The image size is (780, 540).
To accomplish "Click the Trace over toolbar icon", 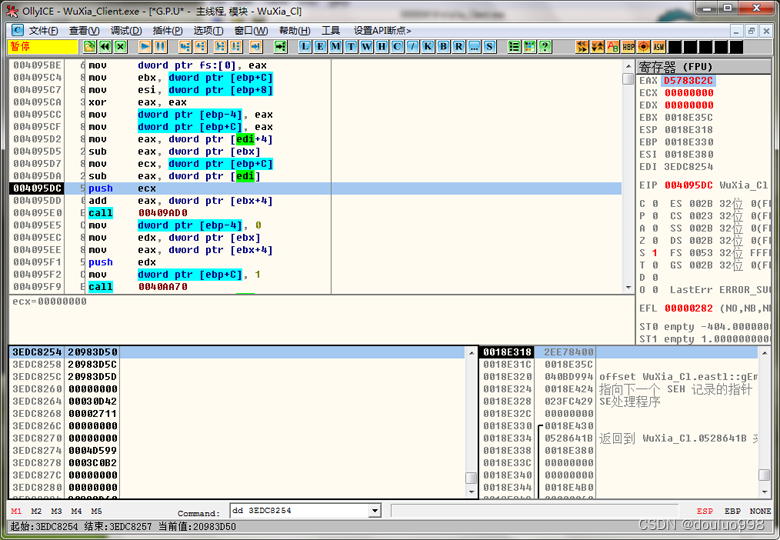I will point(235,47).
